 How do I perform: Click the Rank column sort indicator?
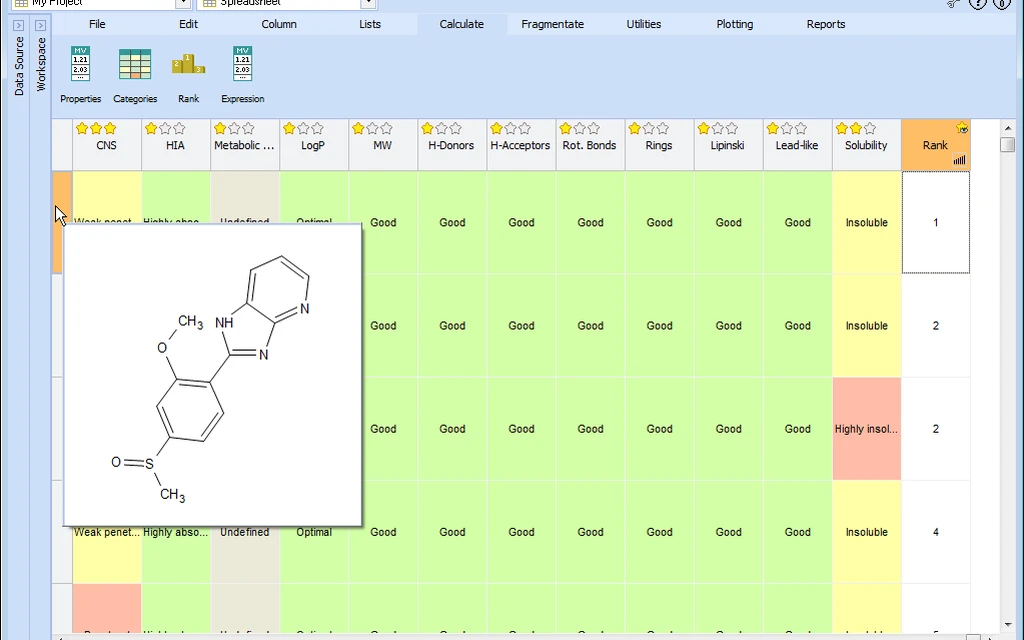[x=959, y=160]
